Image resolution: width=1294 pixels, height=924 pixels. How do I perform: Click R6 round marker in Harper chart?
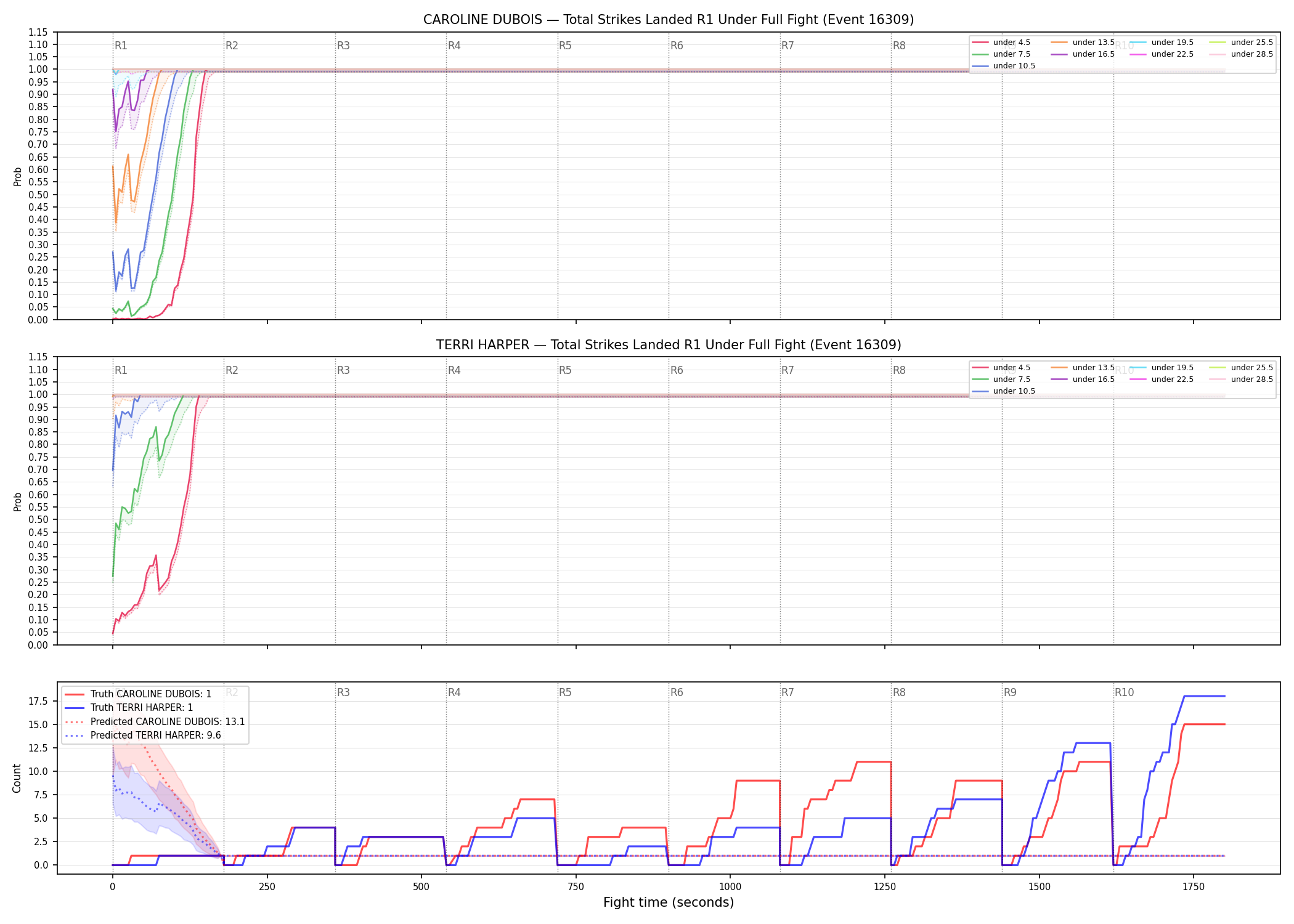click(x=677, y=370)
